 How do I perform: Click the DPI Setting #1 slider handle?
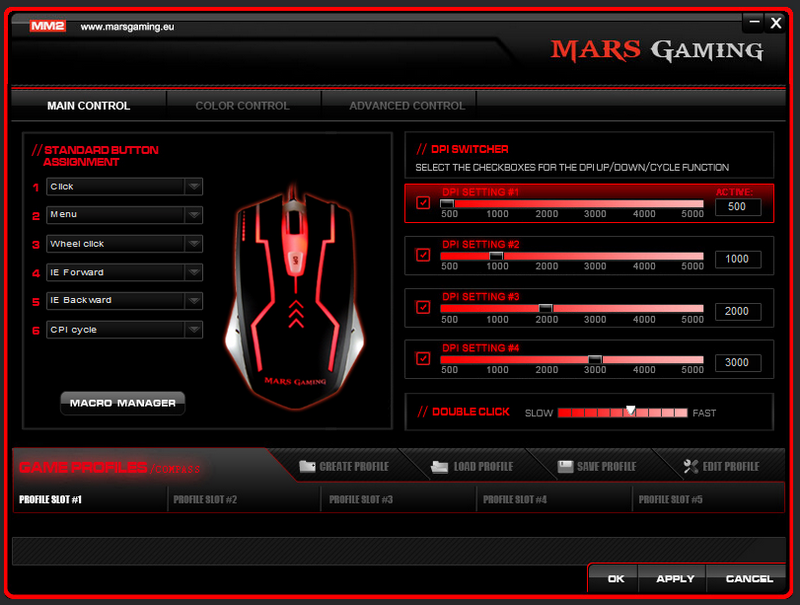(x=447, y=204)
